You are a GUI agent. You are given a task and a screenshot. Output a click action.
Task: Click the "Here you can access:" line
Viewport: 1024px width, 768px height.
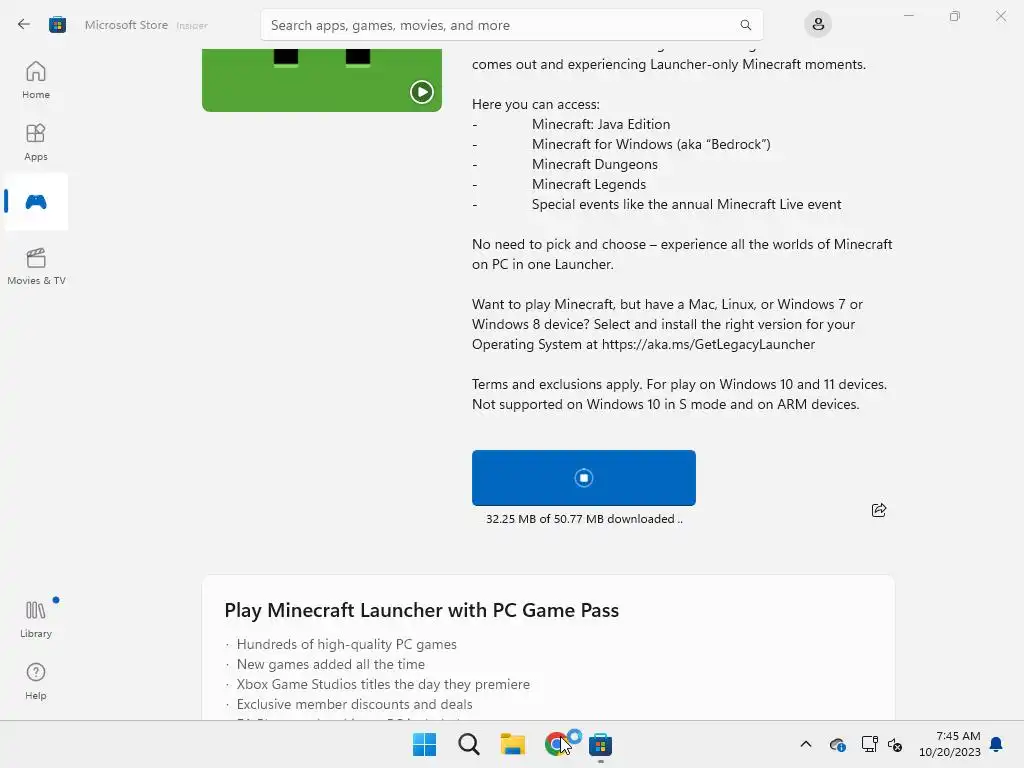coord(536,104)
